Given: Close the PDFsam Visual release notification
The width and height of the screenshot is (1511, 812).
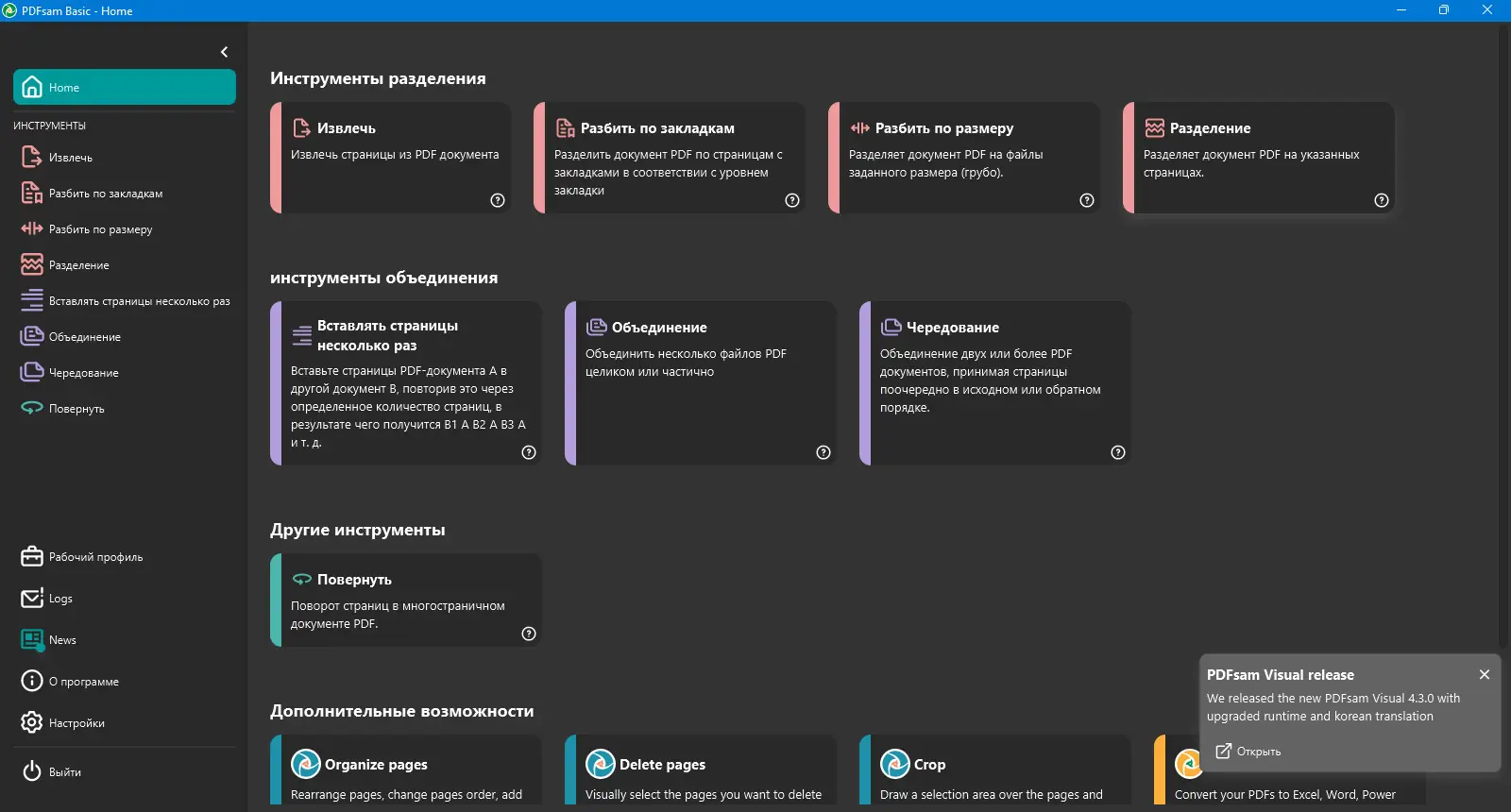Looking at the screenshot, I should click(1485, 674).
